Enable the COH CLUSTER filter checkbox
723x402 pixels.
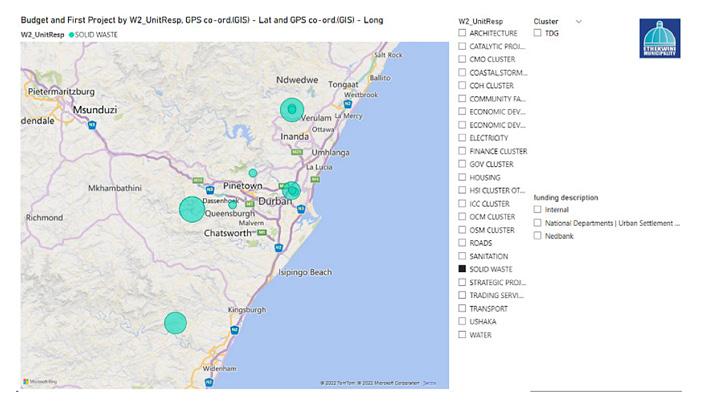pos(462,85)
